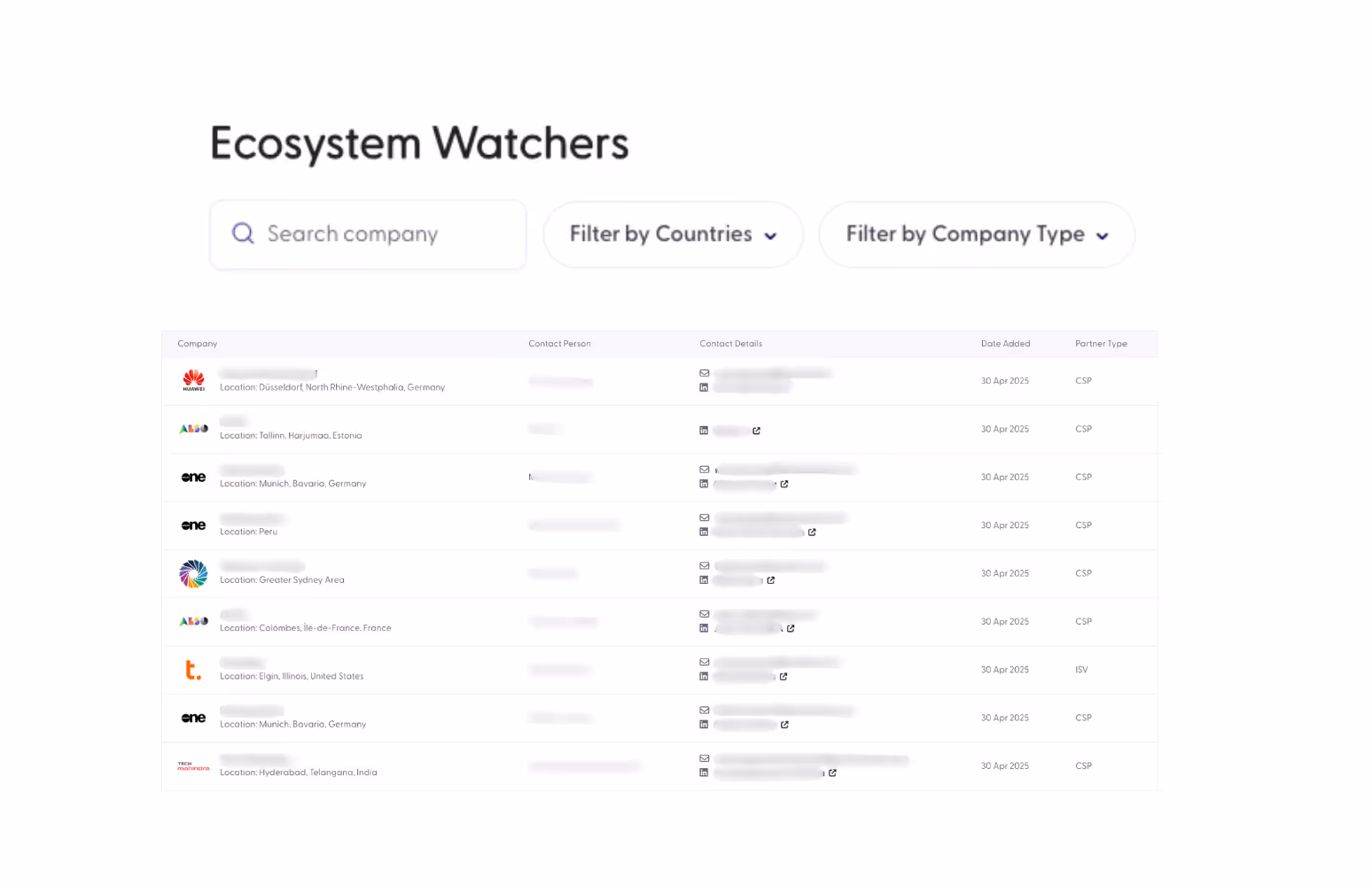
Task: Click the email icon in the Peru row
Action: point(705,517)
